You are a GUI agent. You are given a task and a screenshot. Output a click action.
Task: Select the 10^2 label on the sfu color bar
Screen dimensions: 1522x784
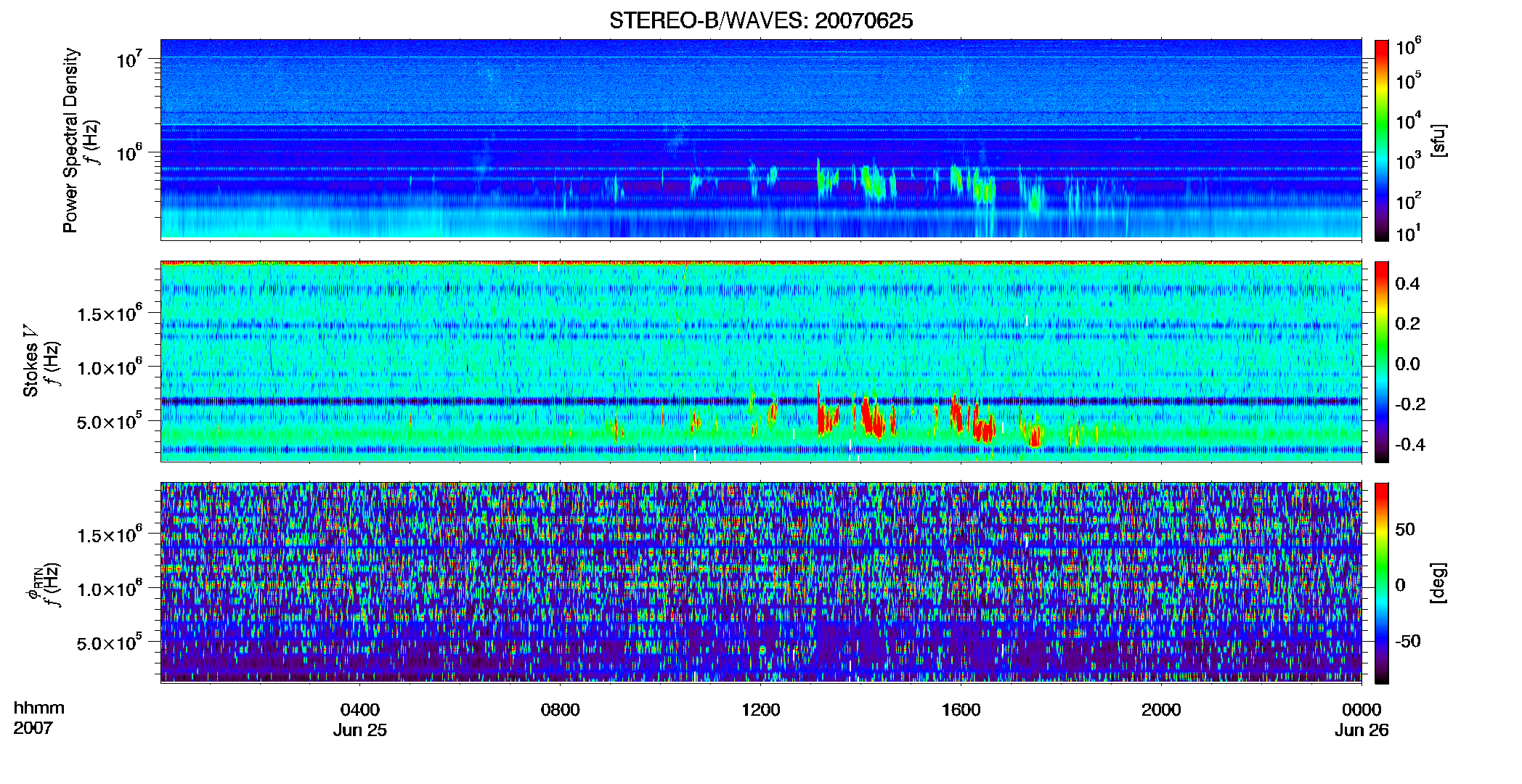[1409, 201]
